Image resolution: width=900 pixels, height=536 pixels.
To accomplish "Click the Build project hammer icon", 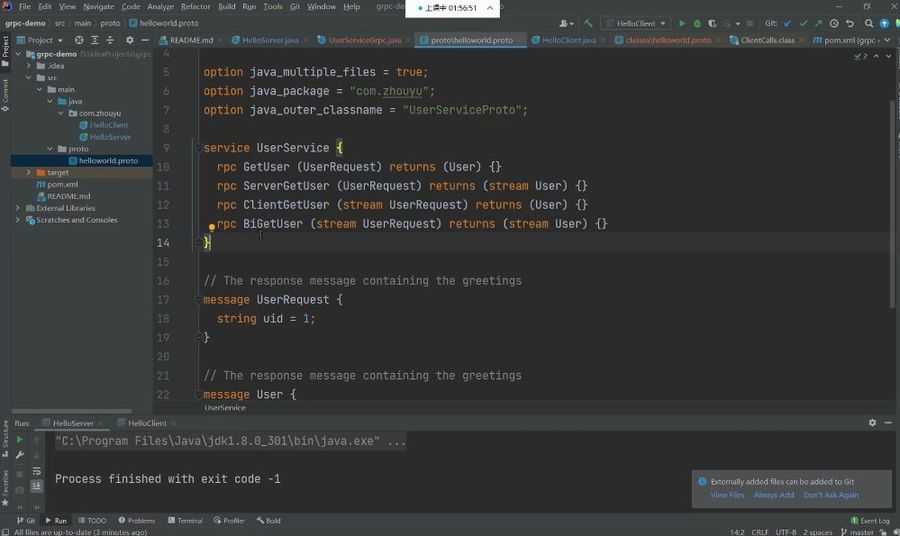I will tap(588, 24).
